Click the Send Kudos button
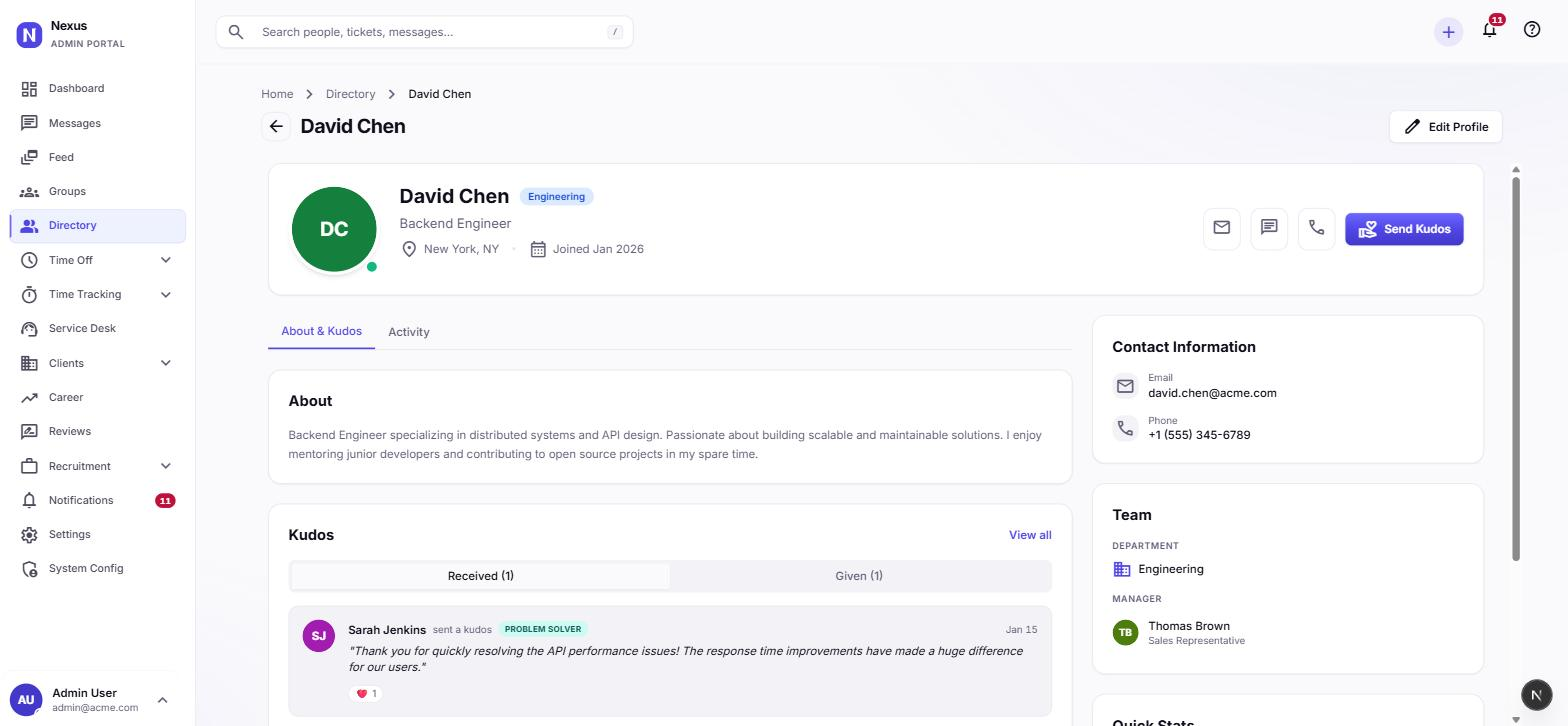This screenshot has width=1568, height=726. click(x=1404, y=229)
